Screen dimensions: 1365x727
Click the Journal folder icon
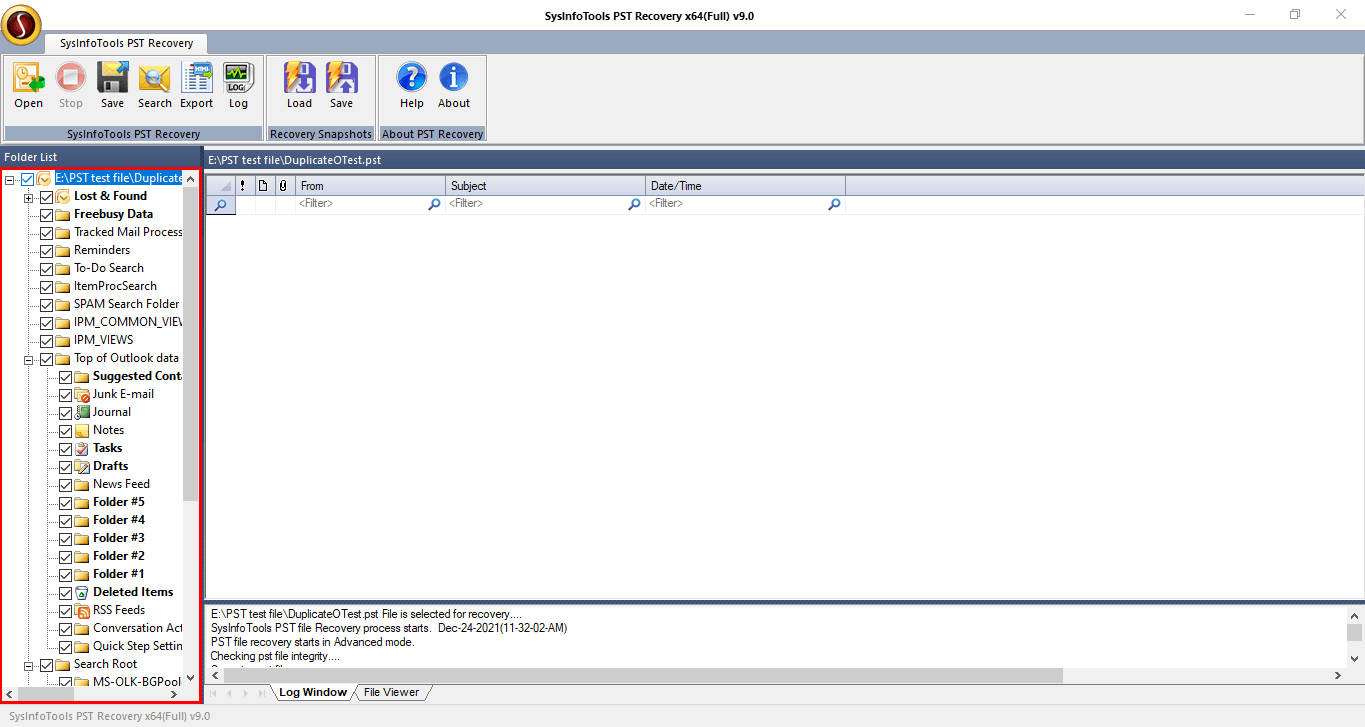83,412
